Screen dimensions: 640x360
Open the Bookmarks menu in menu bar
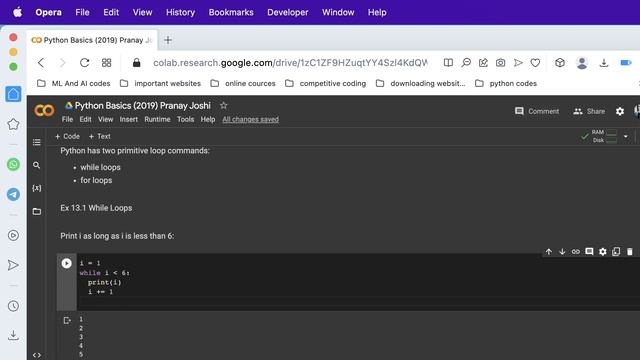point(231,12)
